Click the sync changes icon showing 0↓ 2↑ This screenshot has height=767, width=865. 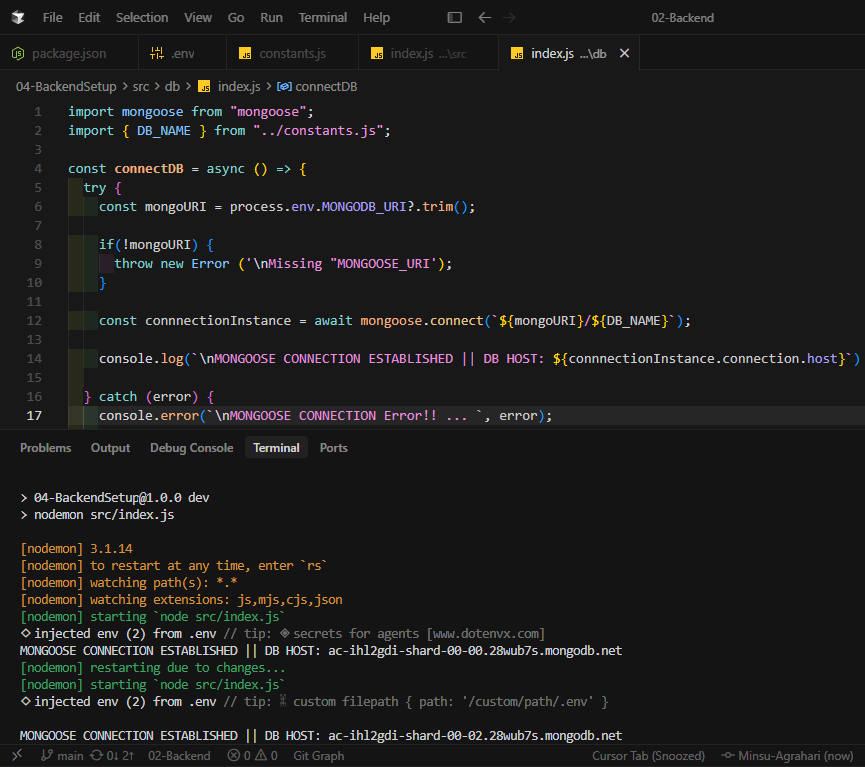(113, 755)
